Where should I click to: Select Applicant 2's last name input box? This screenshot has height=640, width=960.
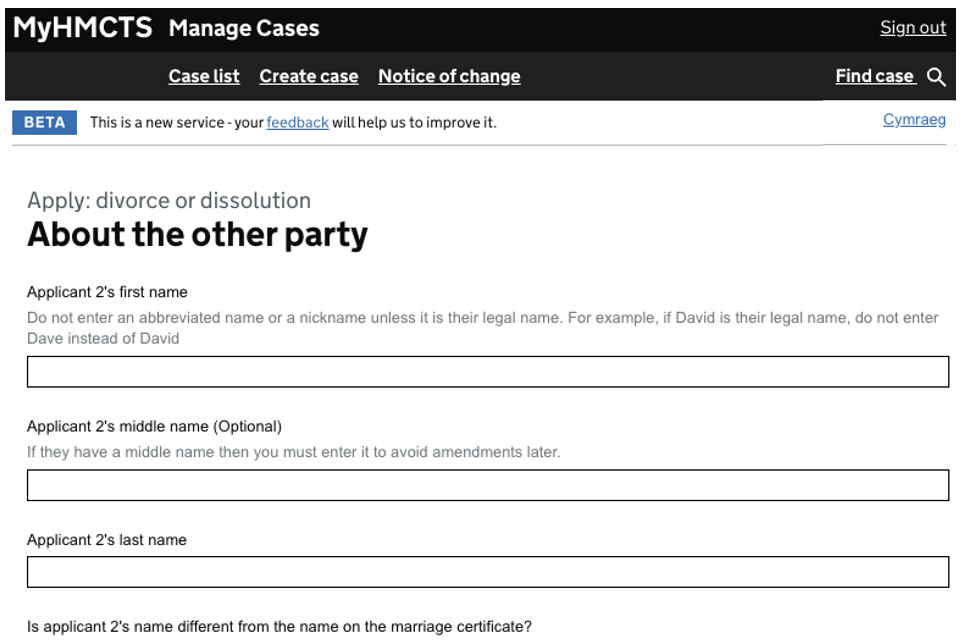point(487,572)
